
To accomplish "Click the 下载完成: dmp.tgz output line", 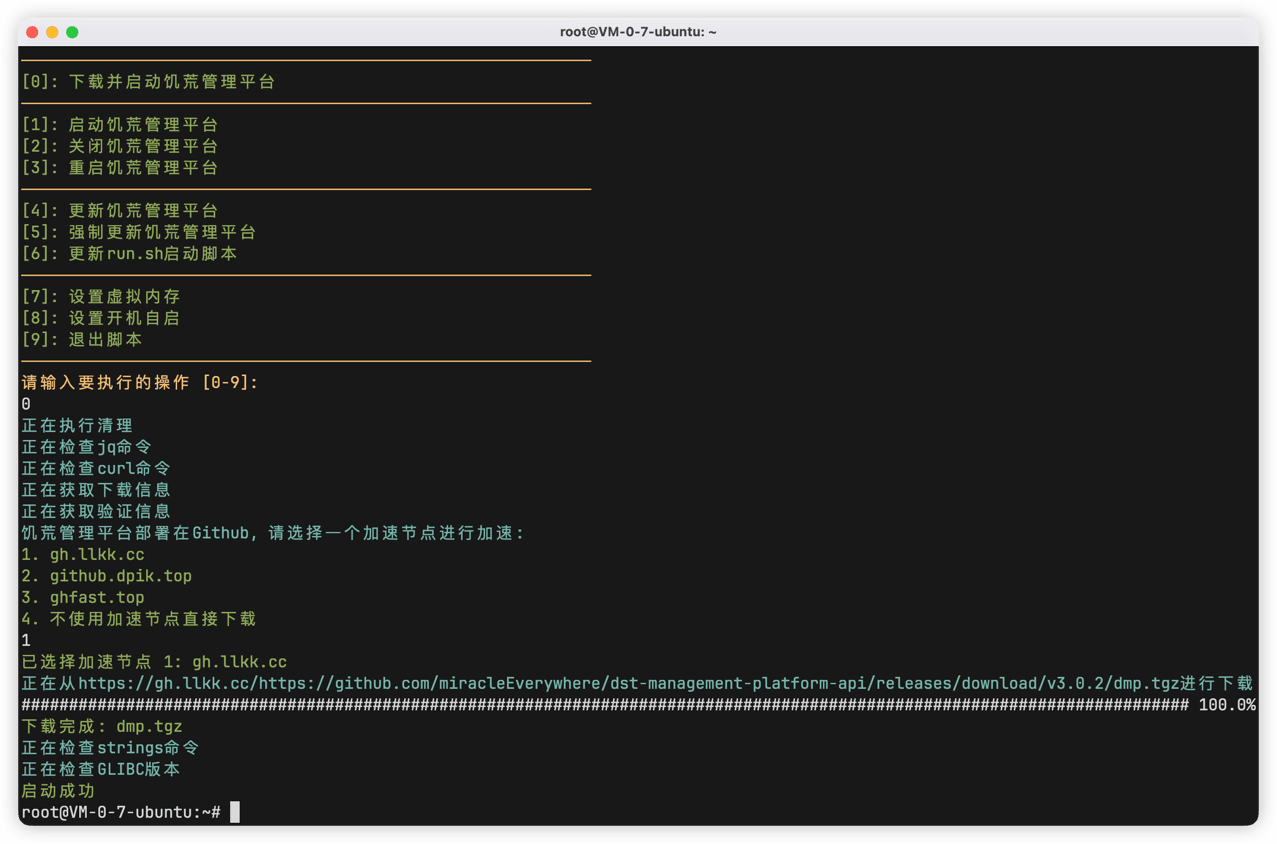I will 102,727.
